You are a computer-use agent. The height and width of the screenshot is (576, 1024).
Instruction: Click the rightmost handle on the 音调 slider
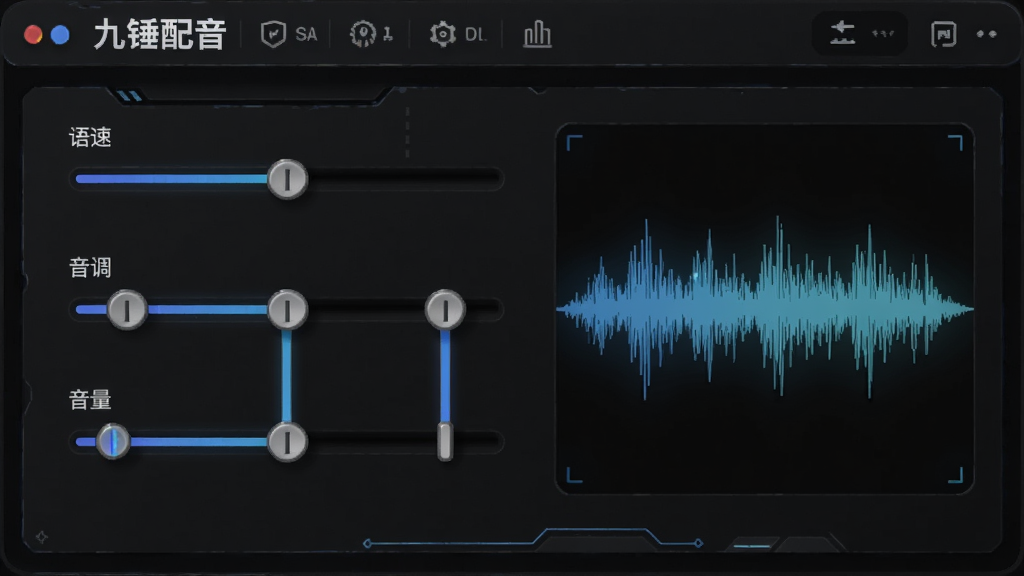point(445,309)
